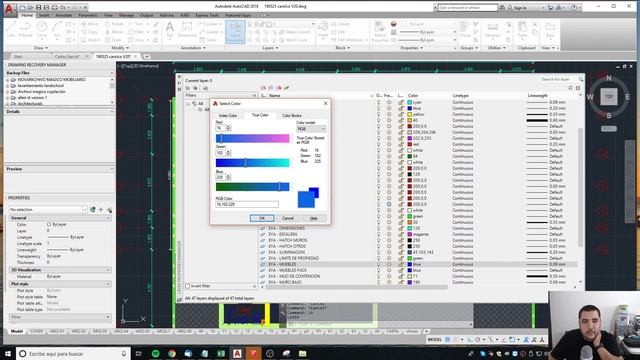Click the Blue value spinner arrows
The height and width of the screenshot is (360, 640).
[x=228, y=177]
